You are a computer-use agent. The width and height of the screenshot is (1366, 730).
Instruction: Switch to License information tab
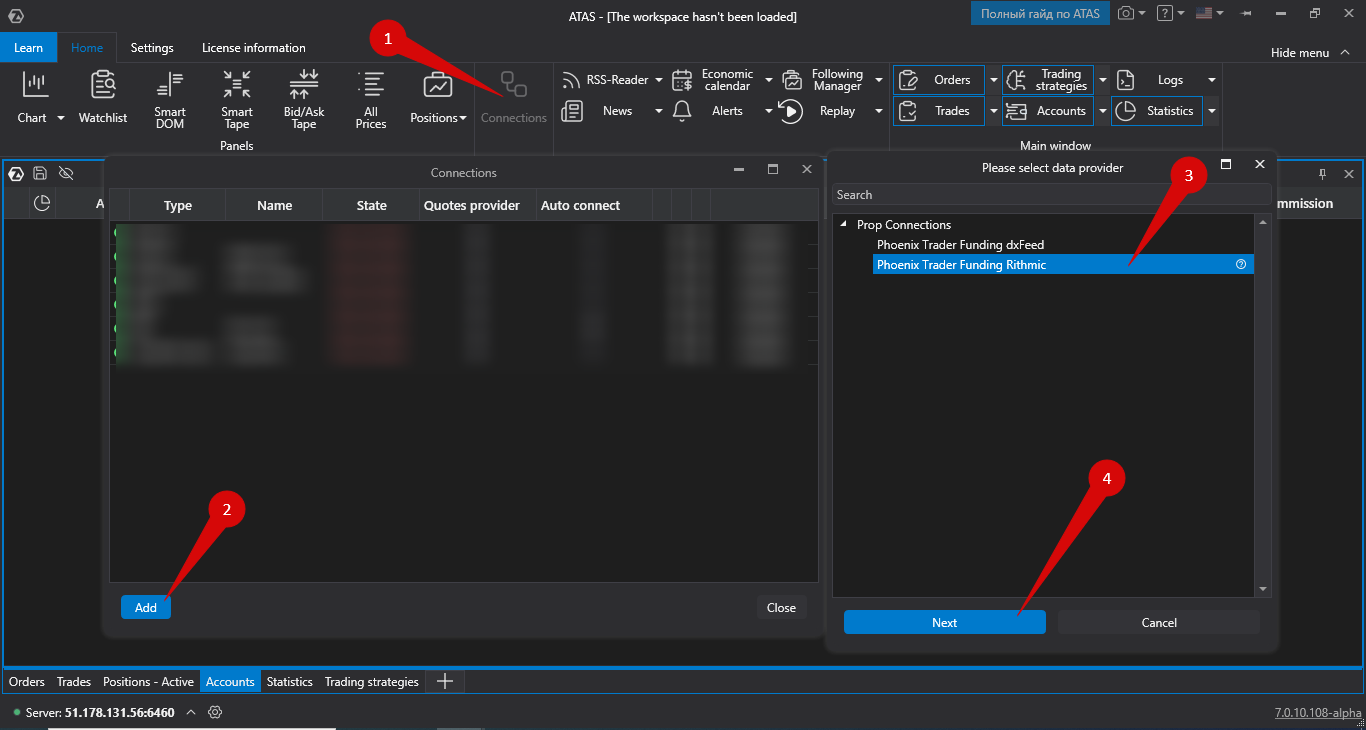coord(254,47)
